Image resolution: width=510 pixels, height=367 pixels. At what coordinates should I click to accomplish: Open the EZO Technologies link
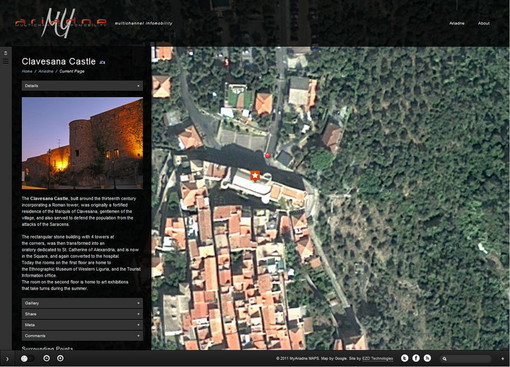click(x=377, y=359)
